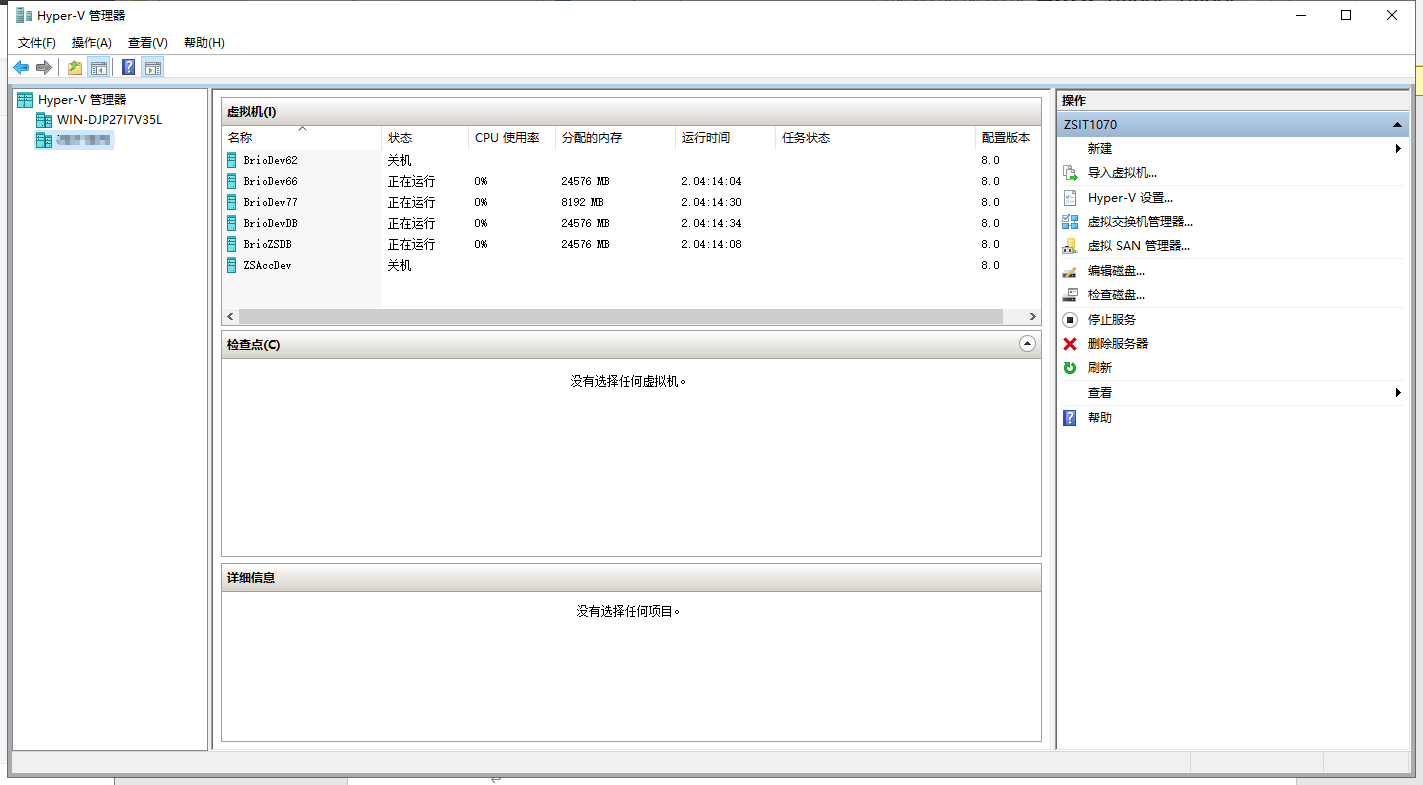Click the BrioZSDB virtual machine icon

(x=232, y=244)
